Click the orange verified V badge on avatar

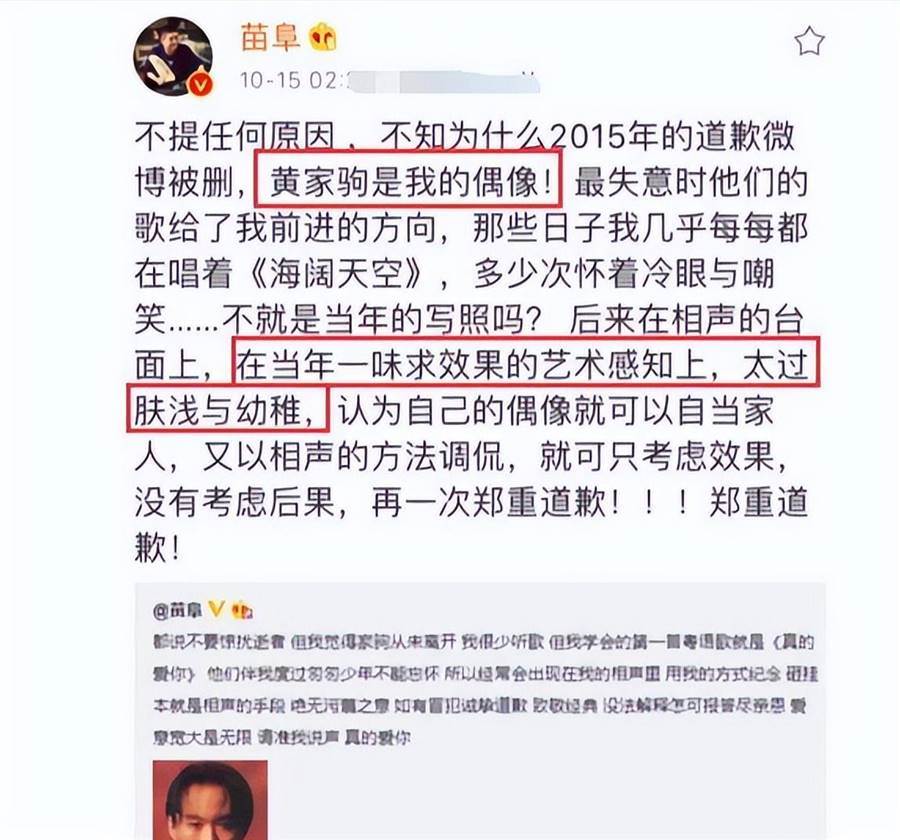[x=200, y=84]
